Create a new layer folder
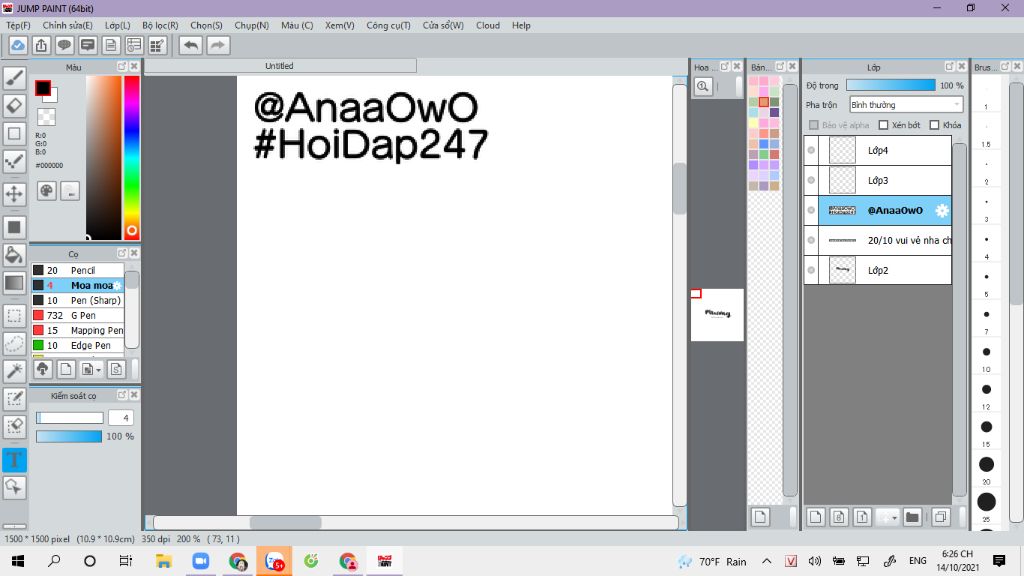Viewport: 1024px width, 576px height. click(912, 517)
